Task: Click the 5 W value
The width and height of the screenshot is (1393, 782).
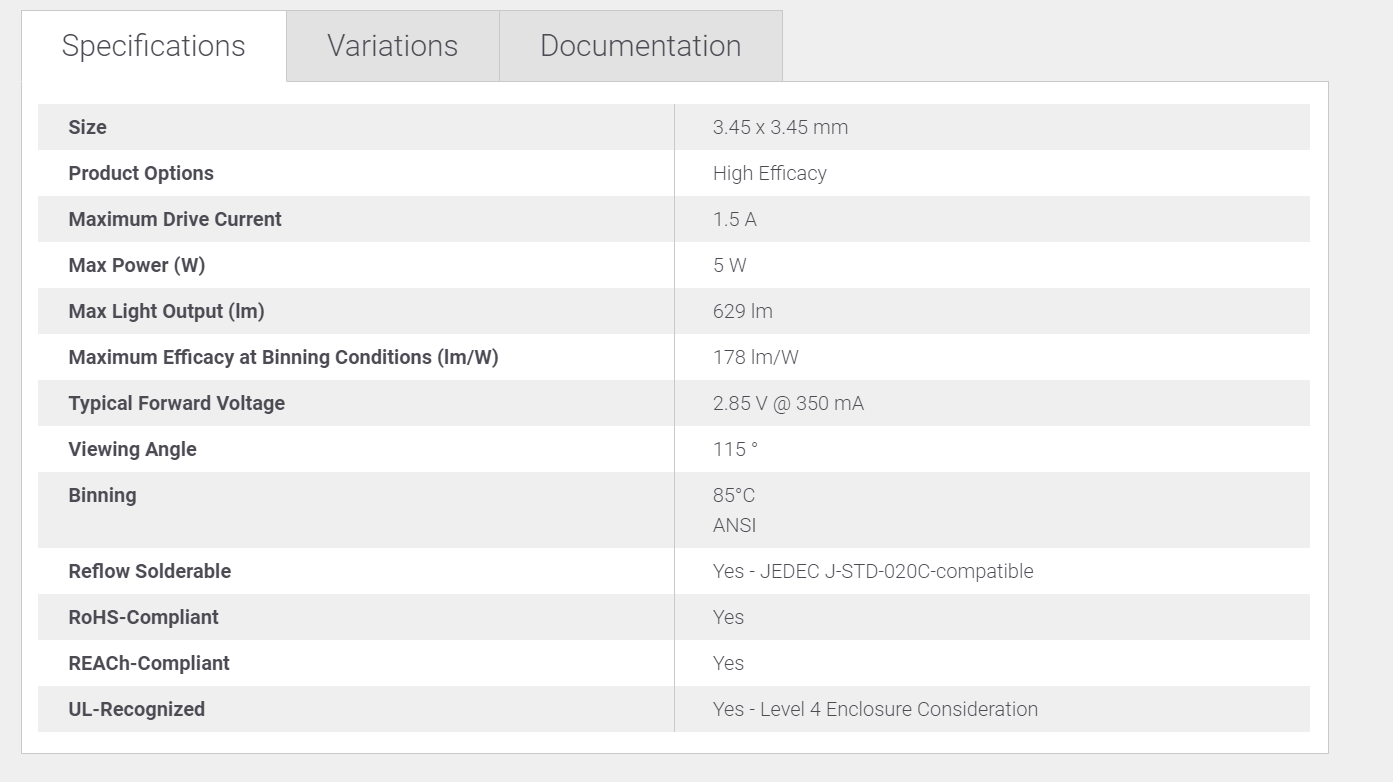Action: click(730, 265)
